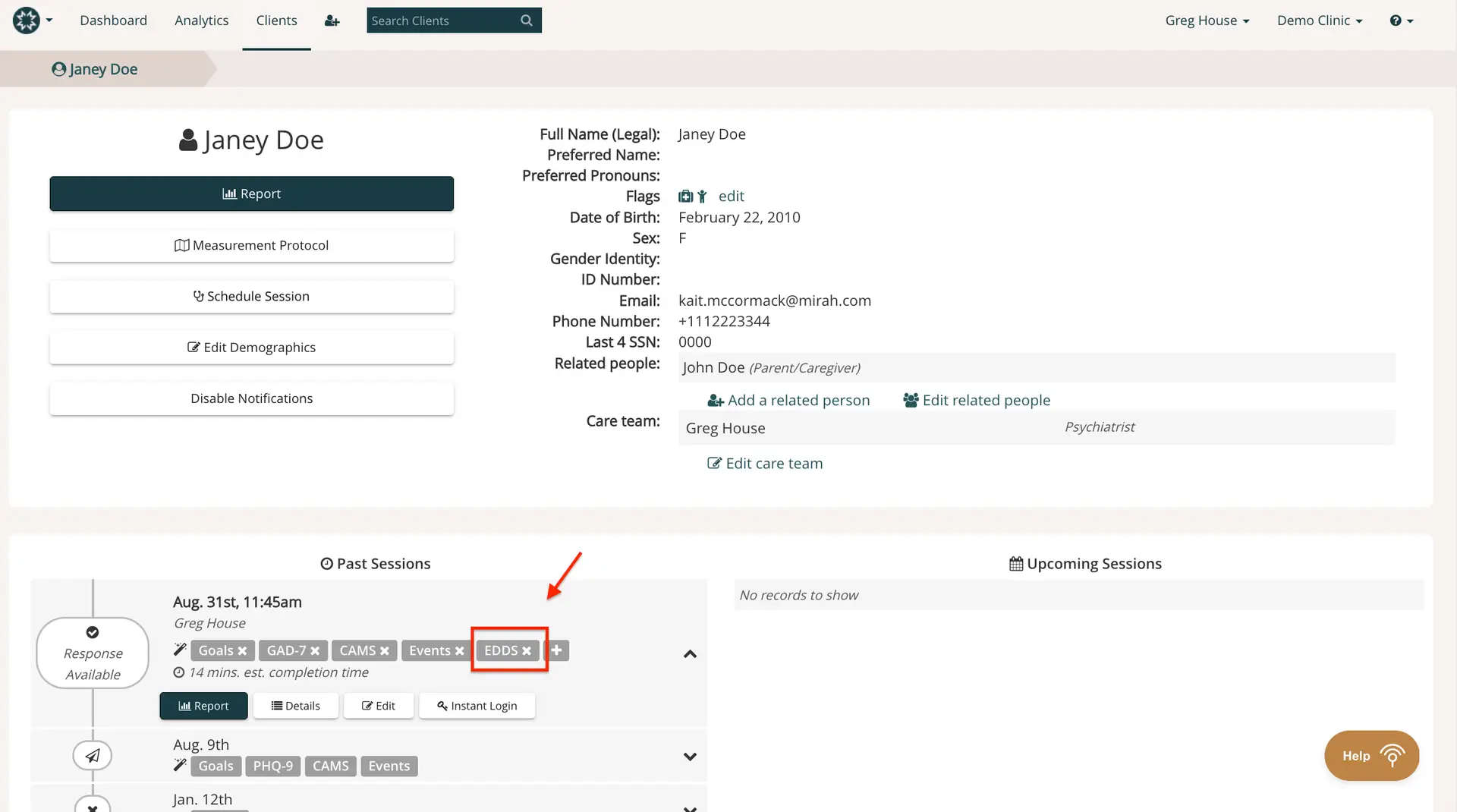Click the medical kit flag icon
The height and width of the screenshot is (812, 1457).
coord(684,196)
